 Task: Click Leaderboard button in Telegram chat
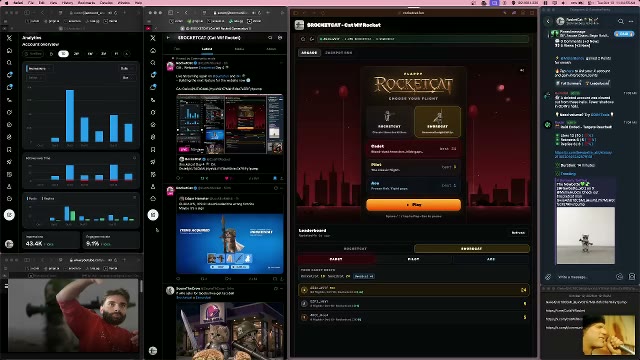coord(598,83)
